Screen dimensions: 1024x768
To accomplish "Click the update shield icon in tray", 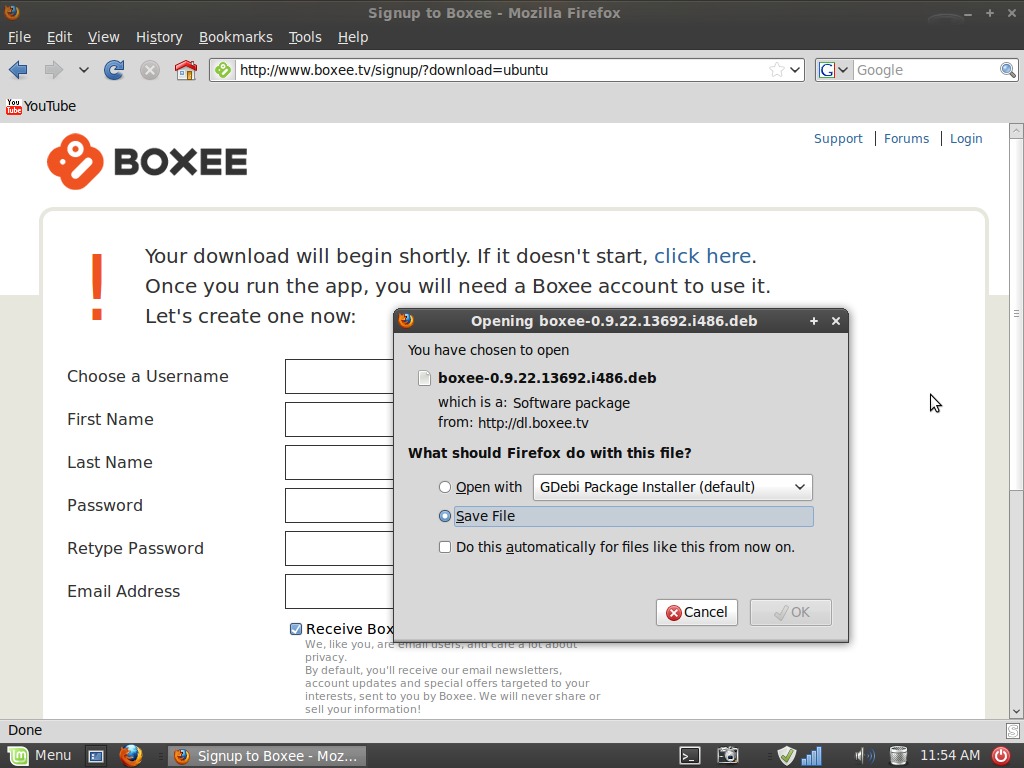I will click(x=786, y=756).
